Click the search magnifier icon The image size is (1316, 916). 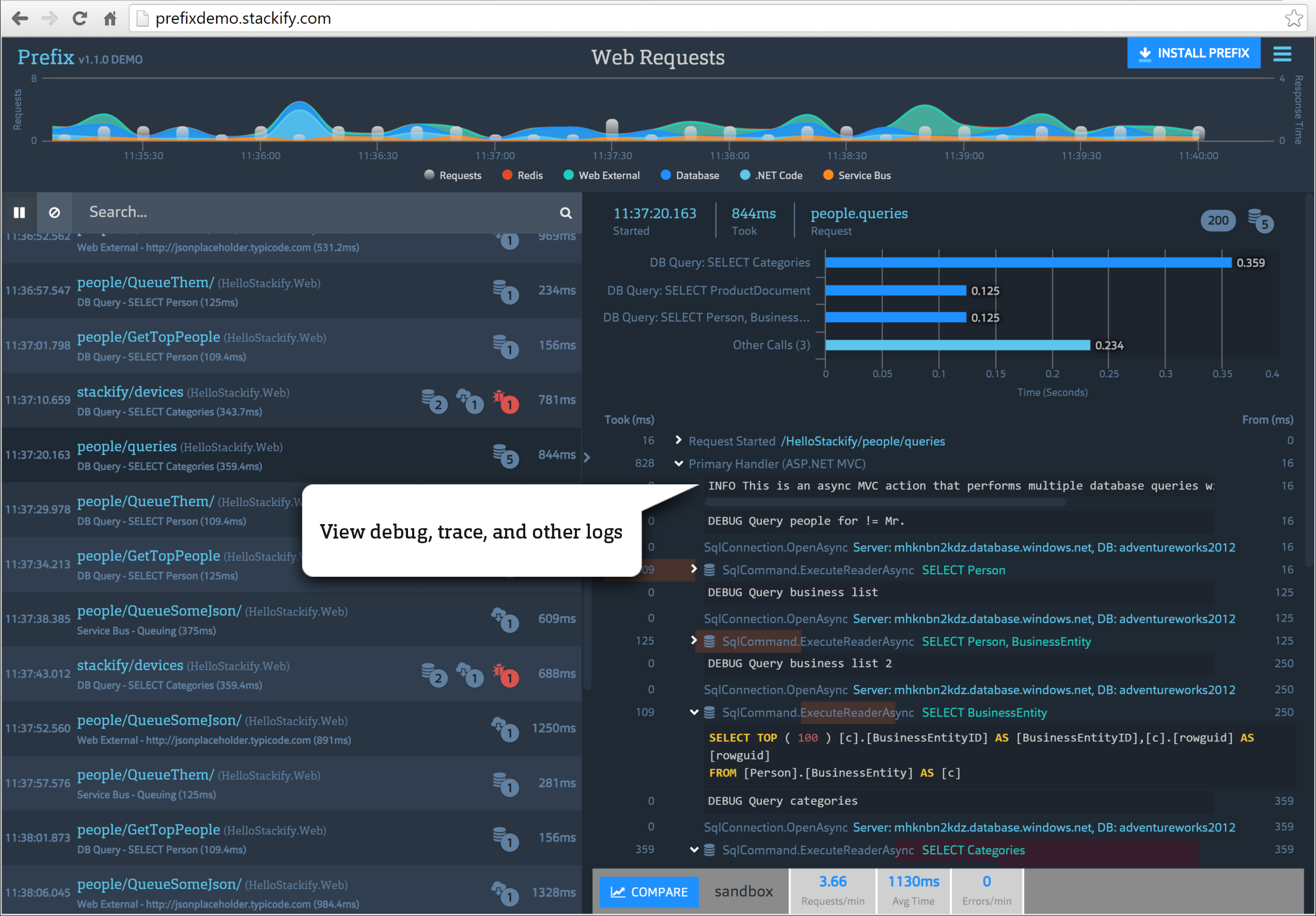point(565,213)
